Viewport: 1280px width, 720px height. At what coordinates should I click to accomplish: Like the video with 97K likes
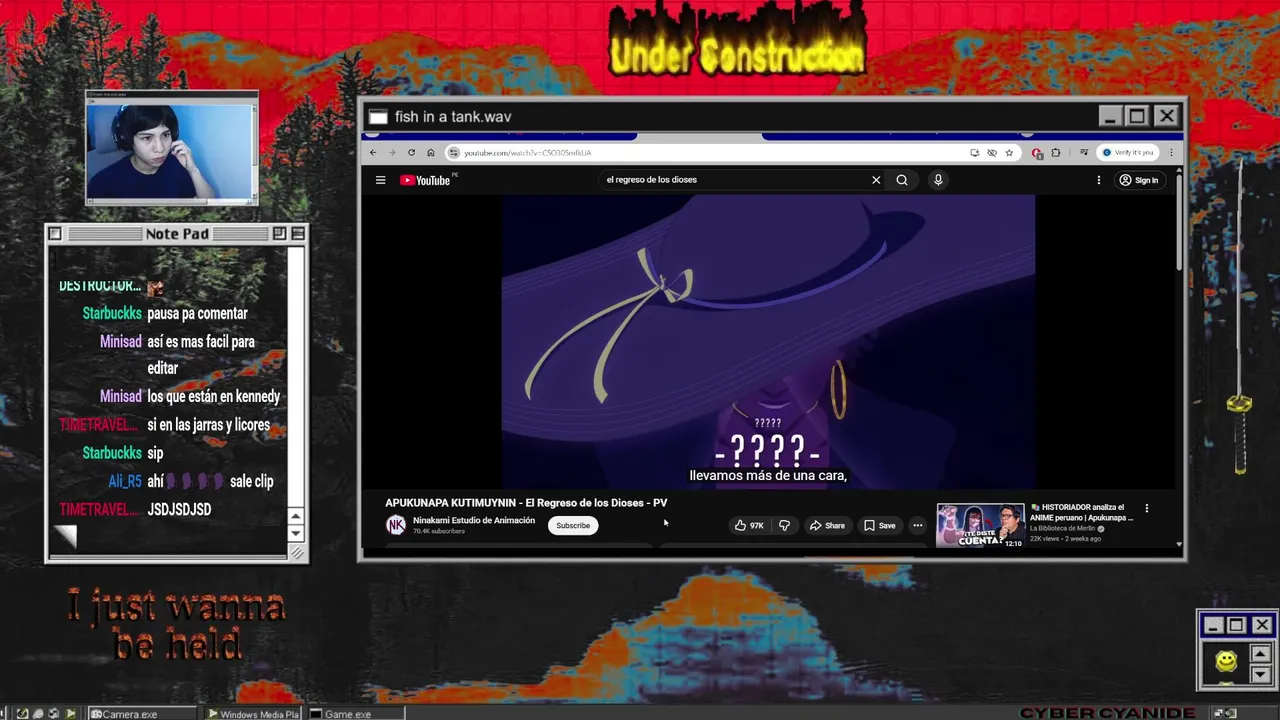(749, 525)
